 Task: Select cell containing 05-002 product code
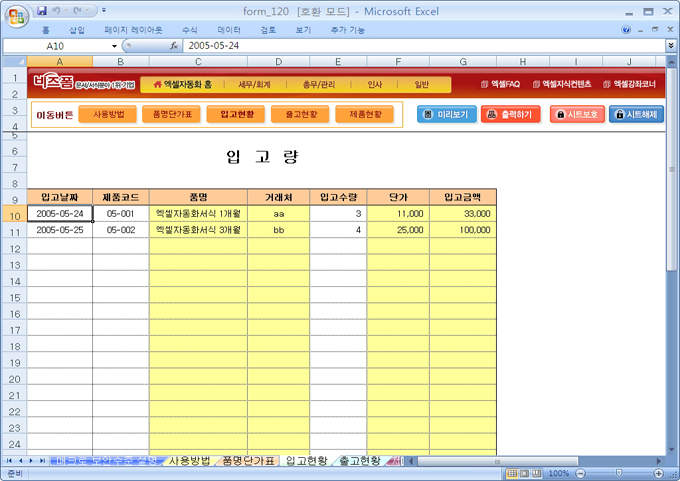120,229
